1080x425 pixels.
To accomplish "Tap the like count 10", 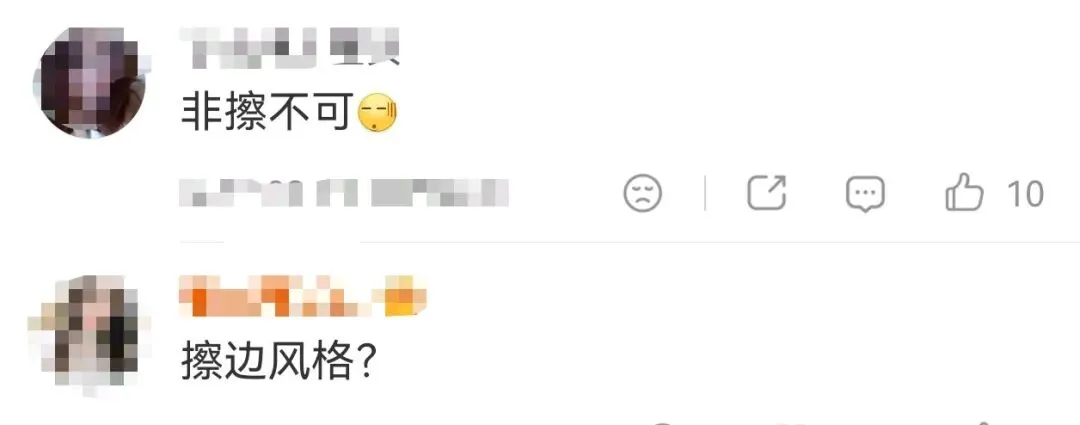I will coord(1026,194).
